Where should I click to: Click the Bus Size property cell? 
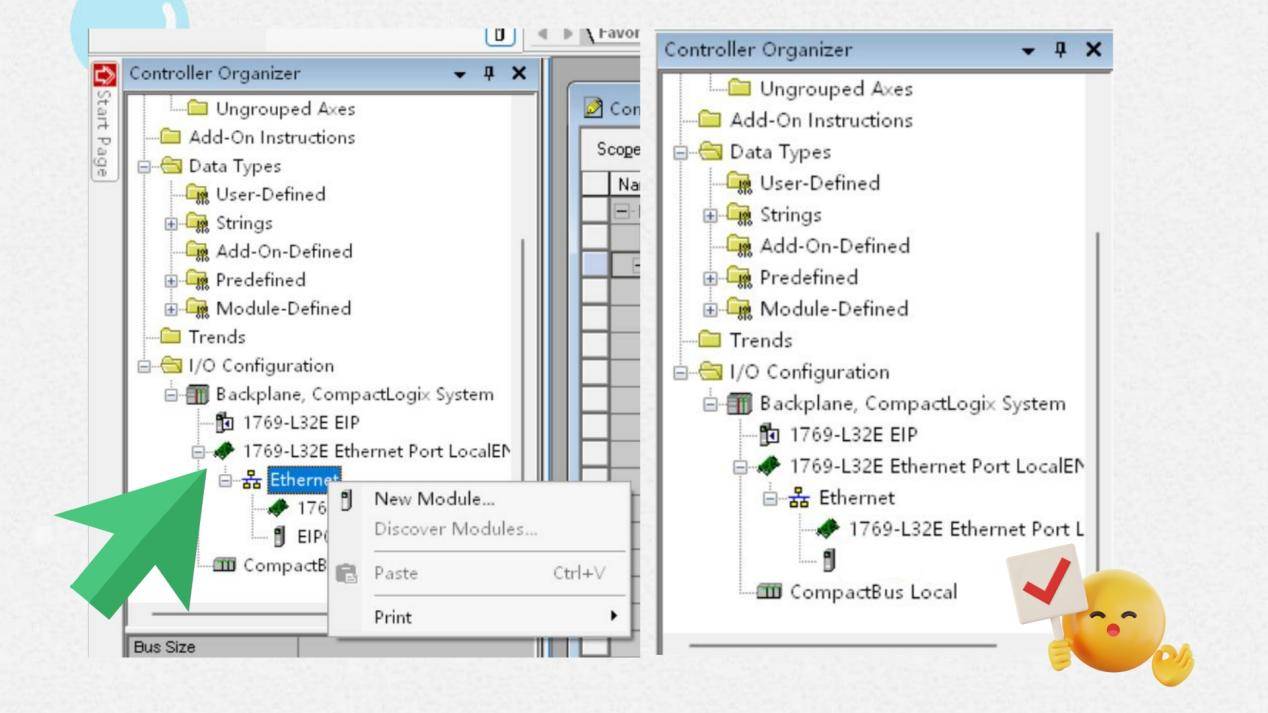(x=212, y=647)
